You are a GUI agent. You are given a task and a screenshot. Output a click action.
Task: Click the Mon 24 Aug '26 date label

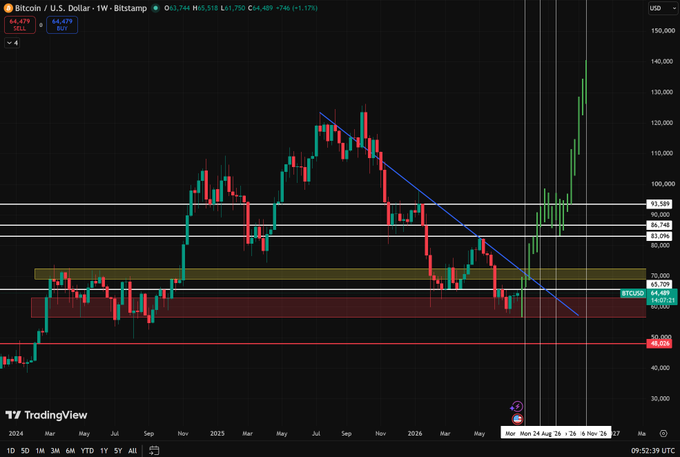coord(540,433)
